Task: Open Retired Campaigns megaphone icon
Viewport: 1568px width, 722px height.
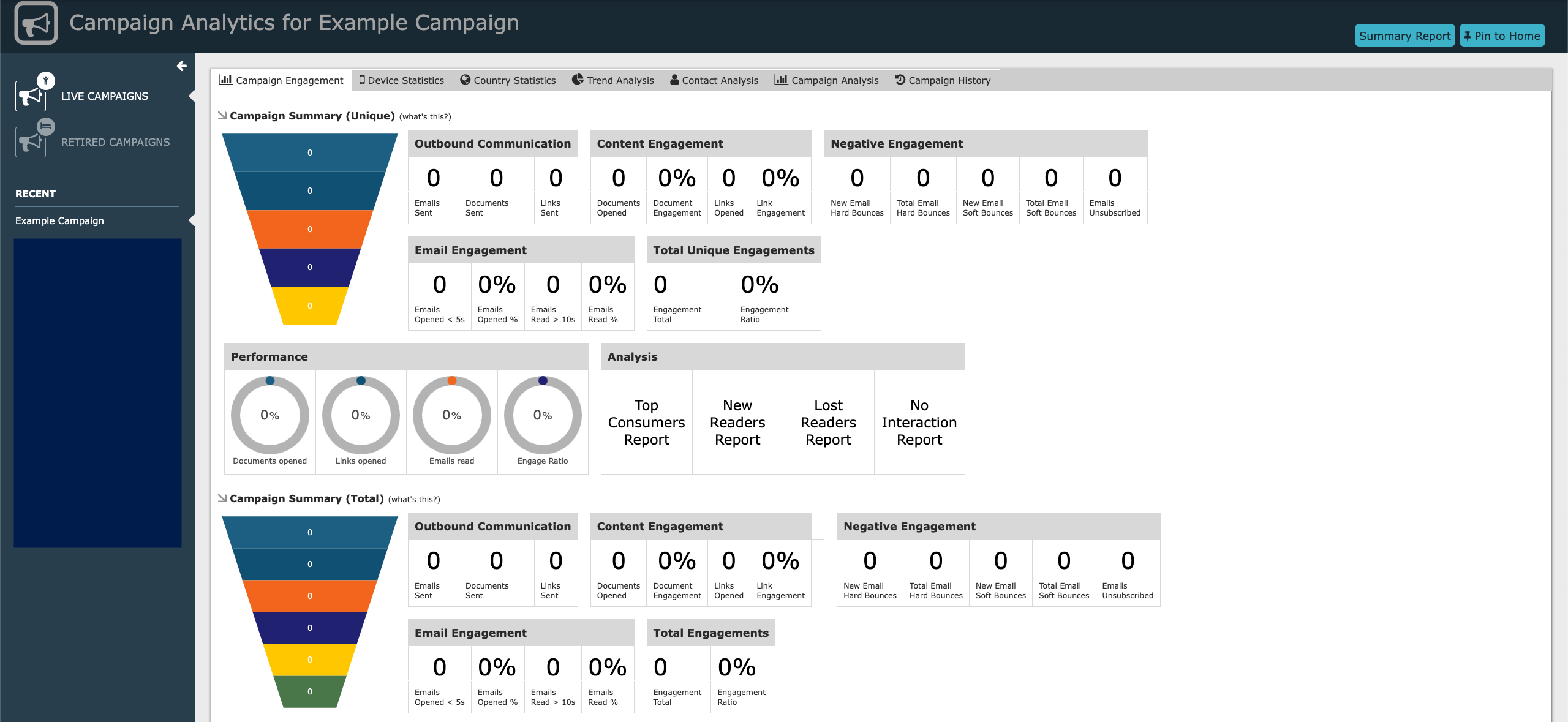Action: [x=31, y=142]
